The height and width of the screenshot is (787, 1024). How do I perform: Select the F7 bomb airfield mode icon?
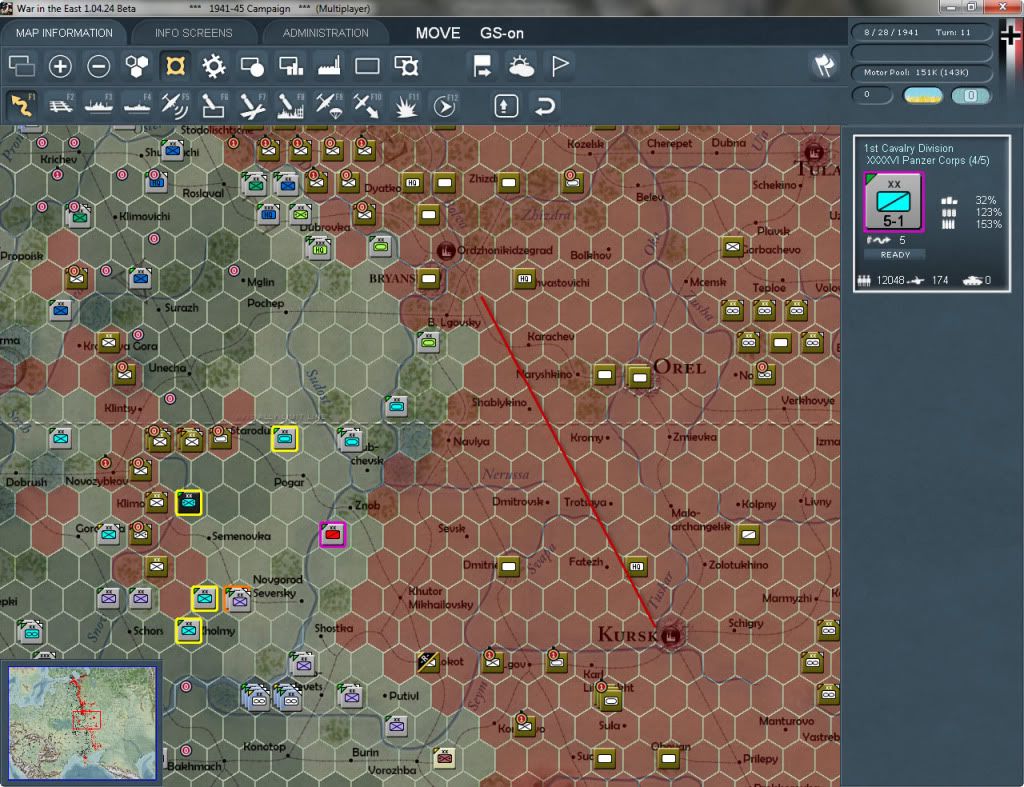252,105
